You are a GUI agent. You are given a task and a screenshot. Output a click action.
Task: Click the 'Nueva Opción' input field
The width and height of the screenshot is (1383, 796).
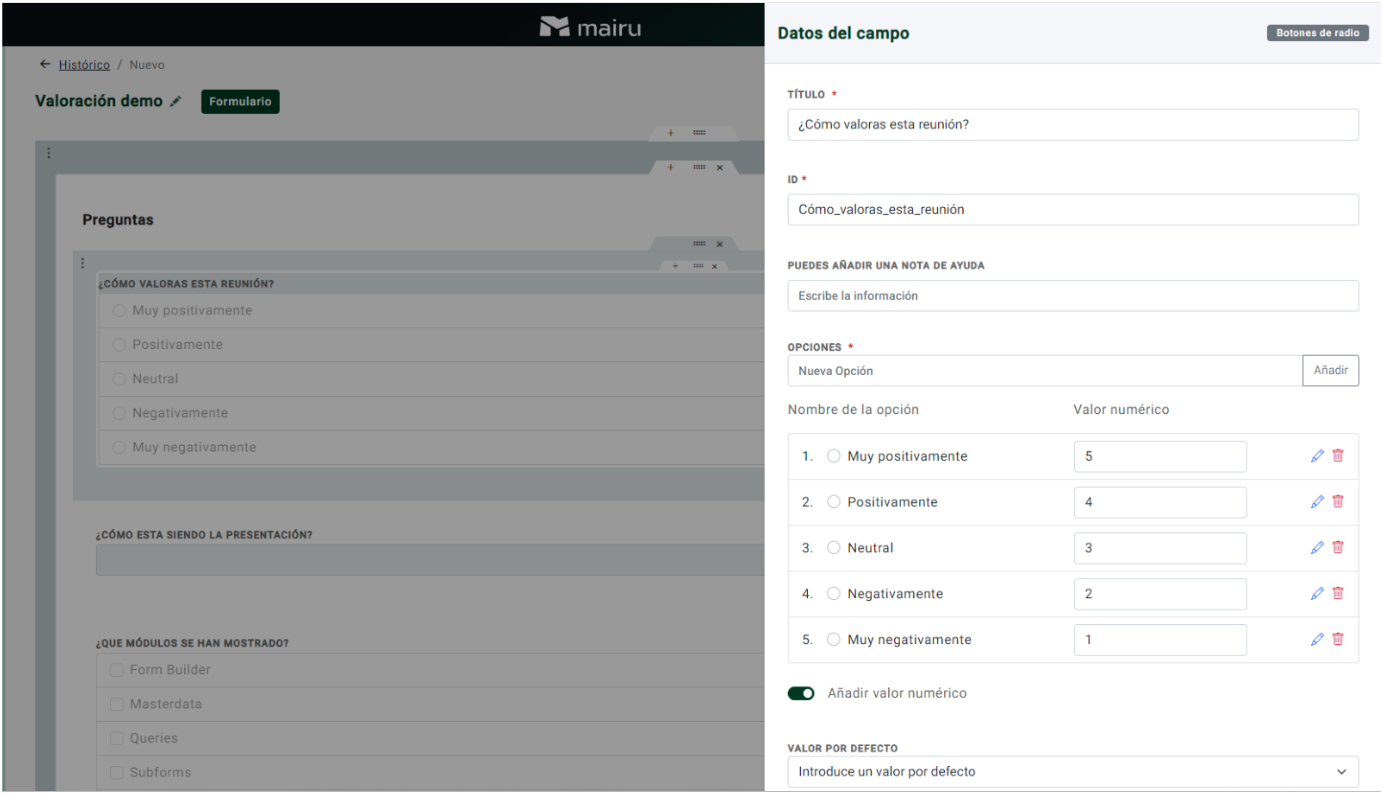point(1045,370)
